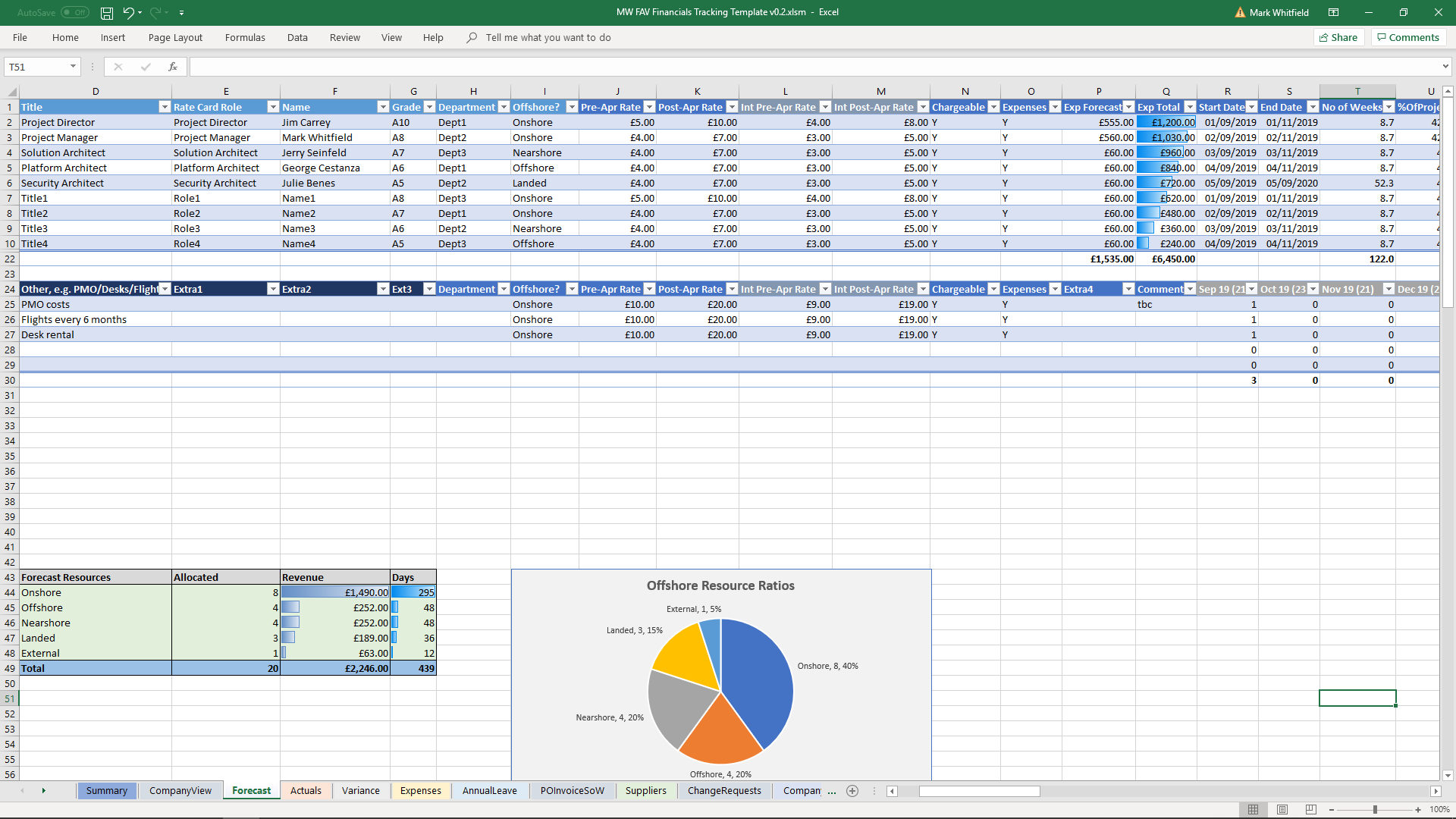Click the Share button

coord(1338,37)
